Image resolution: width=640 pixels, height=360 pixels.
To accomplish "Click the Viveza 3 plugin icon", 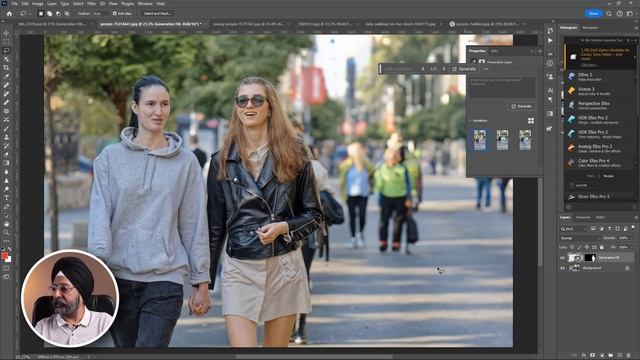I will (571, 91).
